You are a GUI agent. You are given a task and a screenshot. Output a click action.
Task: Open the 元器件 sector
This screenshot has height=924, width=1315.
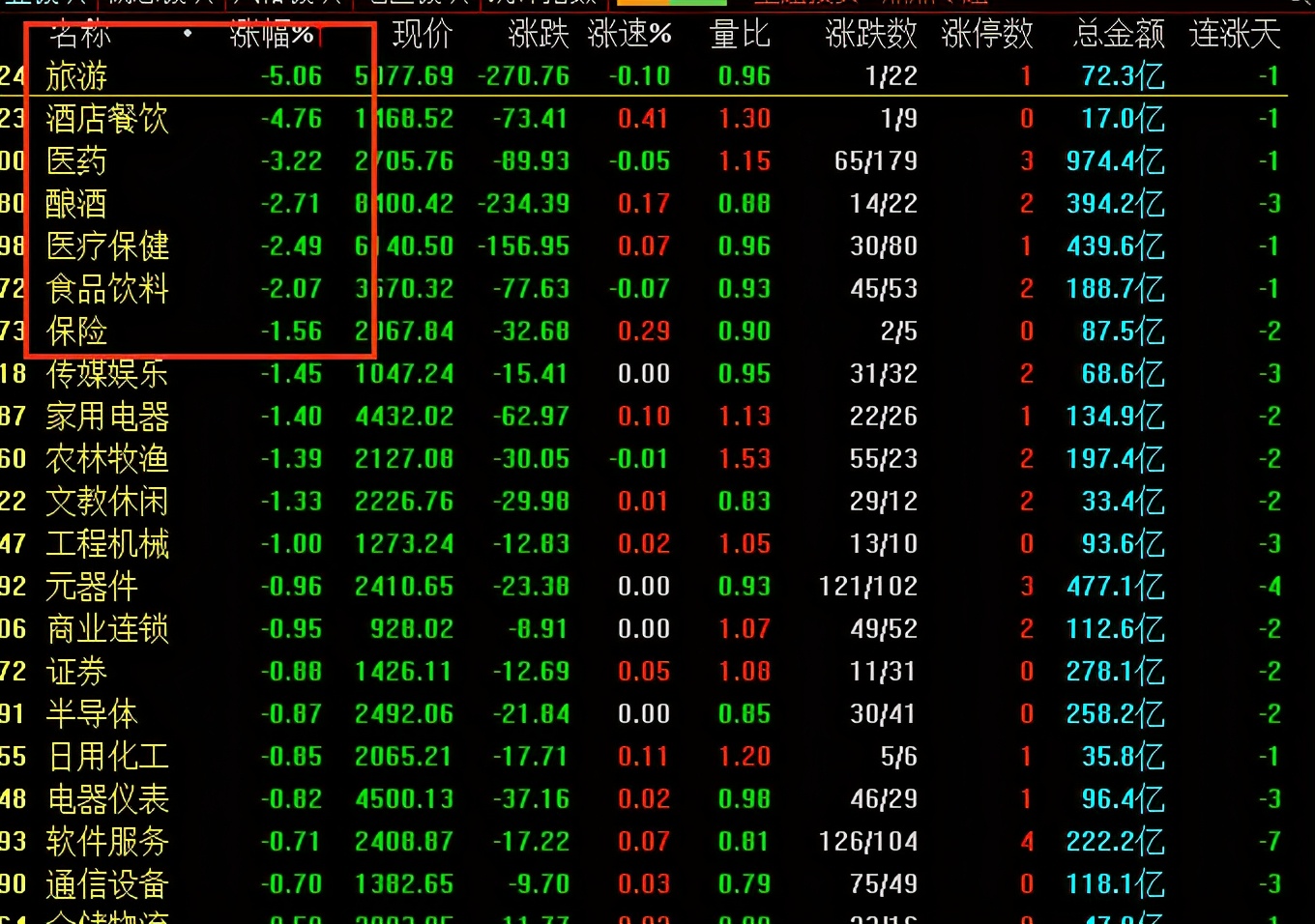[x=92, y=586]
